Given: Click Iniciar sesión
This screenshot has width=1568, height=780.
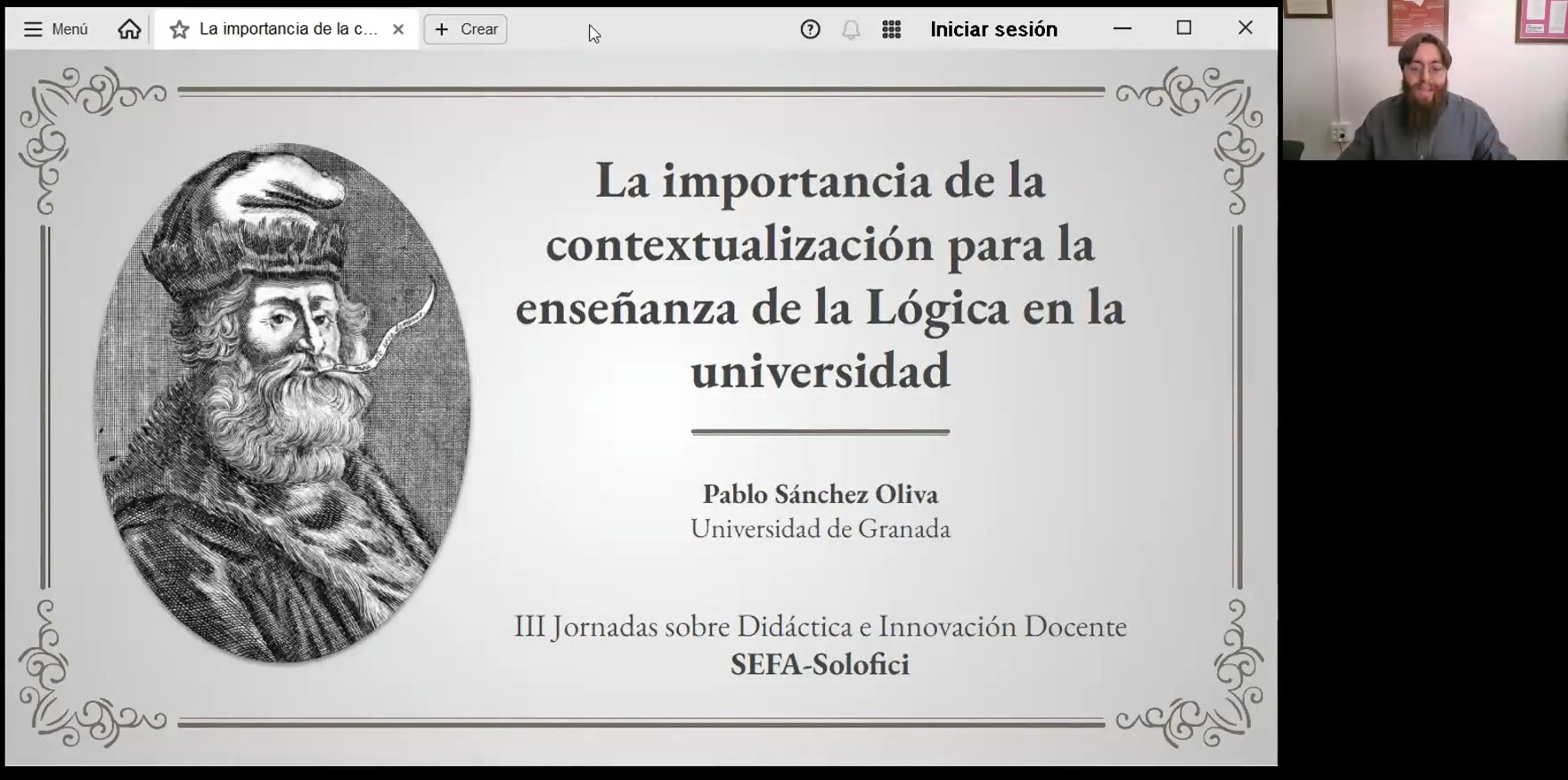Looking at the screenshot, I should 993,29.
